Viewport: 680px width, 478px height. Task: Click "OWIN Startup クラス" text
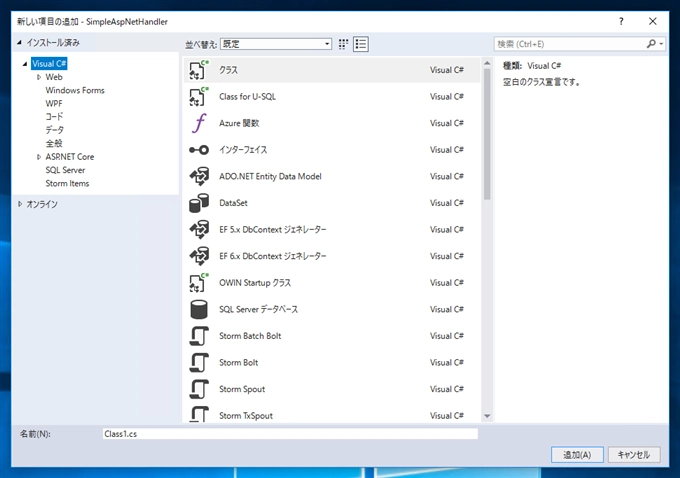(x=255, y=283)
